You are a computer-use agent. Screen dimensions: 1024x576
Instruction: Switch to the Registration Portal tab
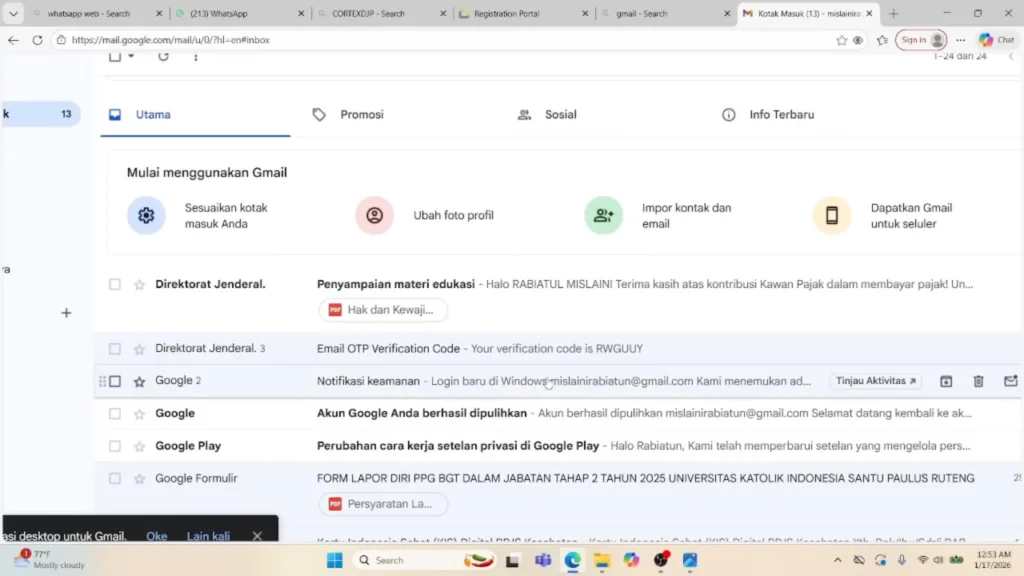tap(523, 13)
